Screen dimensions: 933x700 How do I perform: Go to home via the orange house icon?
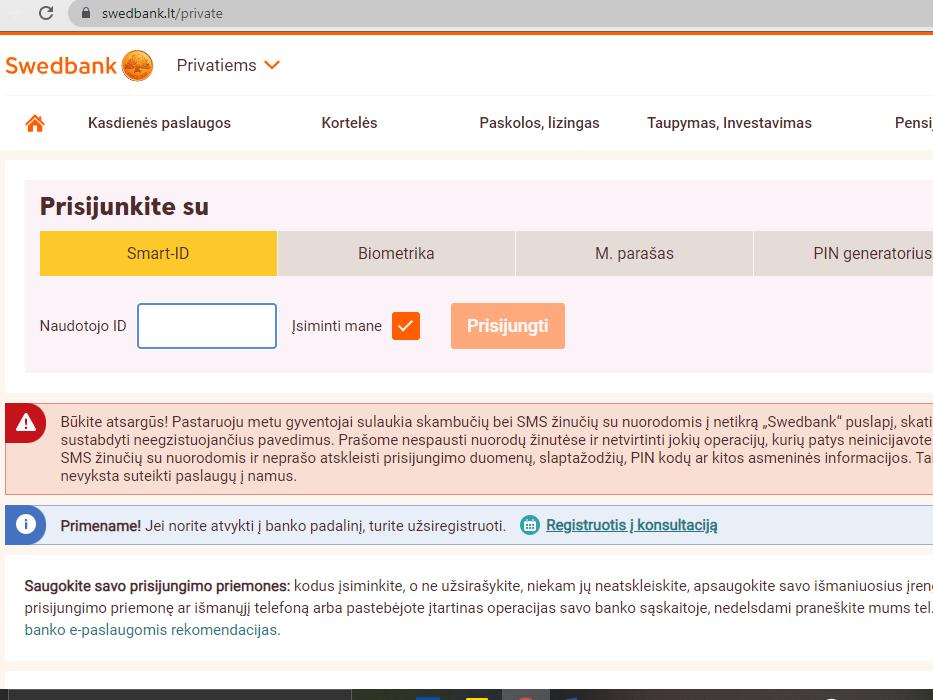[x=35, y=123]
